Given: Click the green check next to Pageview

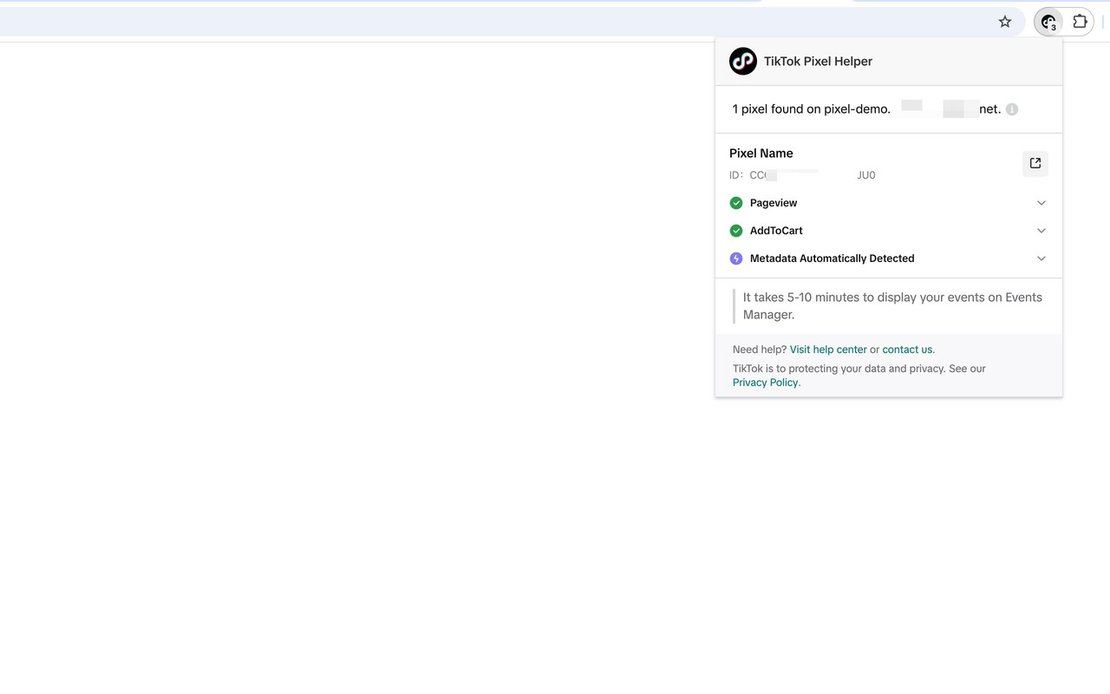Looking at the screenshot, I should 736,203.
